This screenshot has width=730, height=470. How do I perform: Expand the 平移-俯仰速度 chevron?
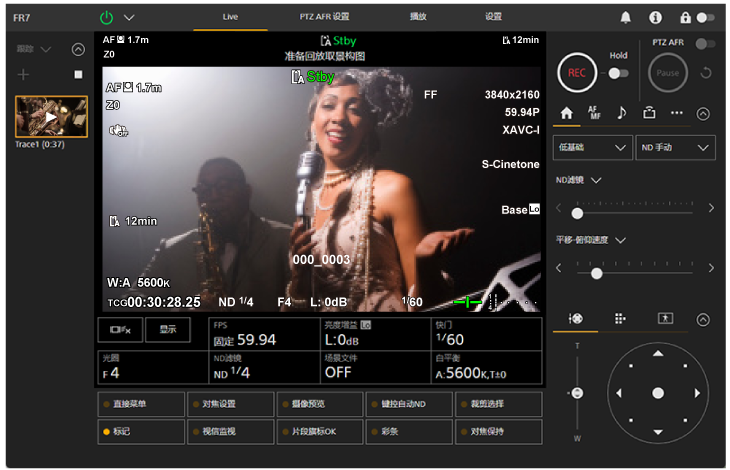pos(619,240)
